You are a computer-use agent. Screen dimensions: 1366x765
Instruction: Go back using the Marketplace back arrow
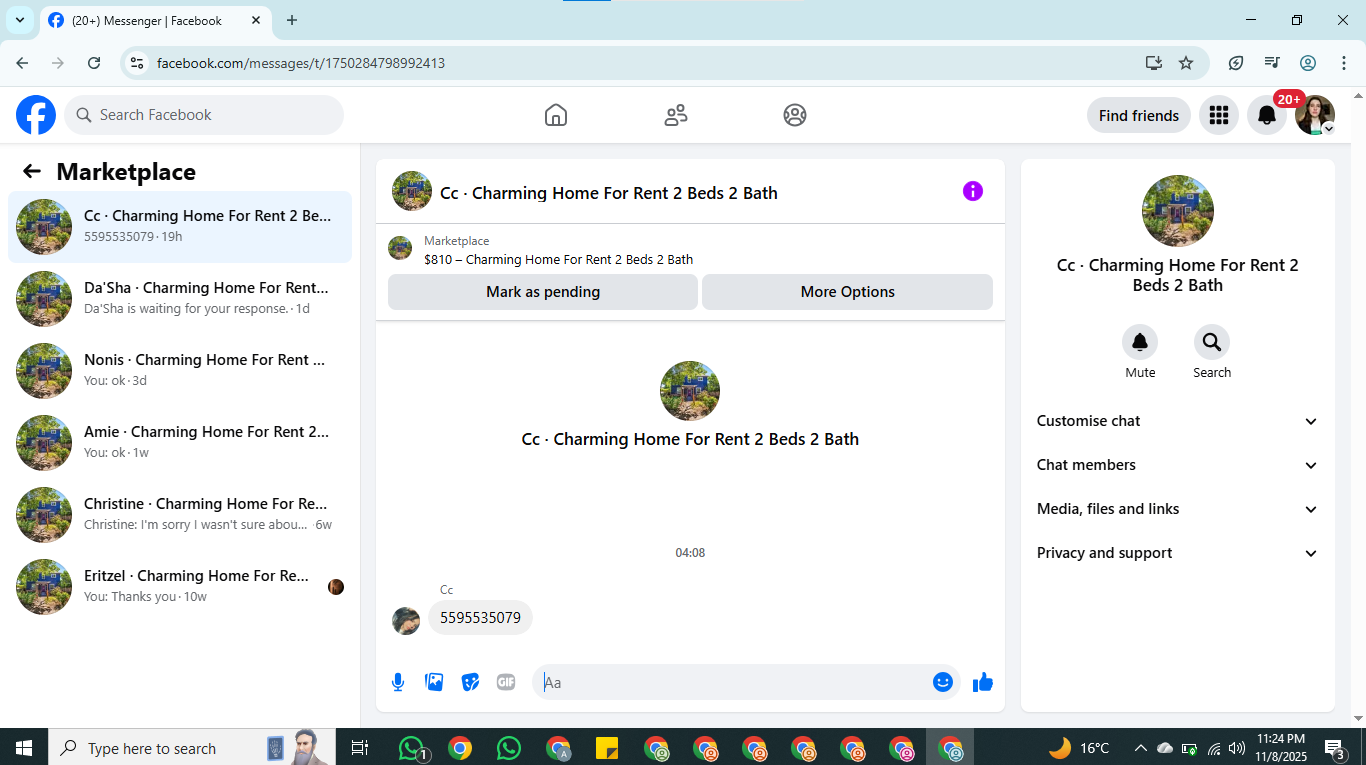[32, 171]
